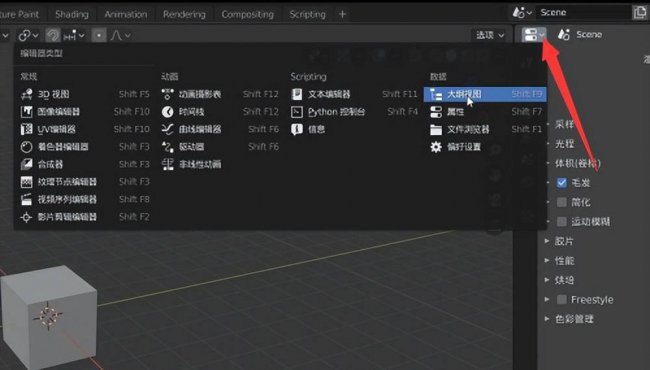The width and height of the screenshot is (650, 370).
Task: Choose 图像编辑器 from the editor menu
Action: pos(85,111)
